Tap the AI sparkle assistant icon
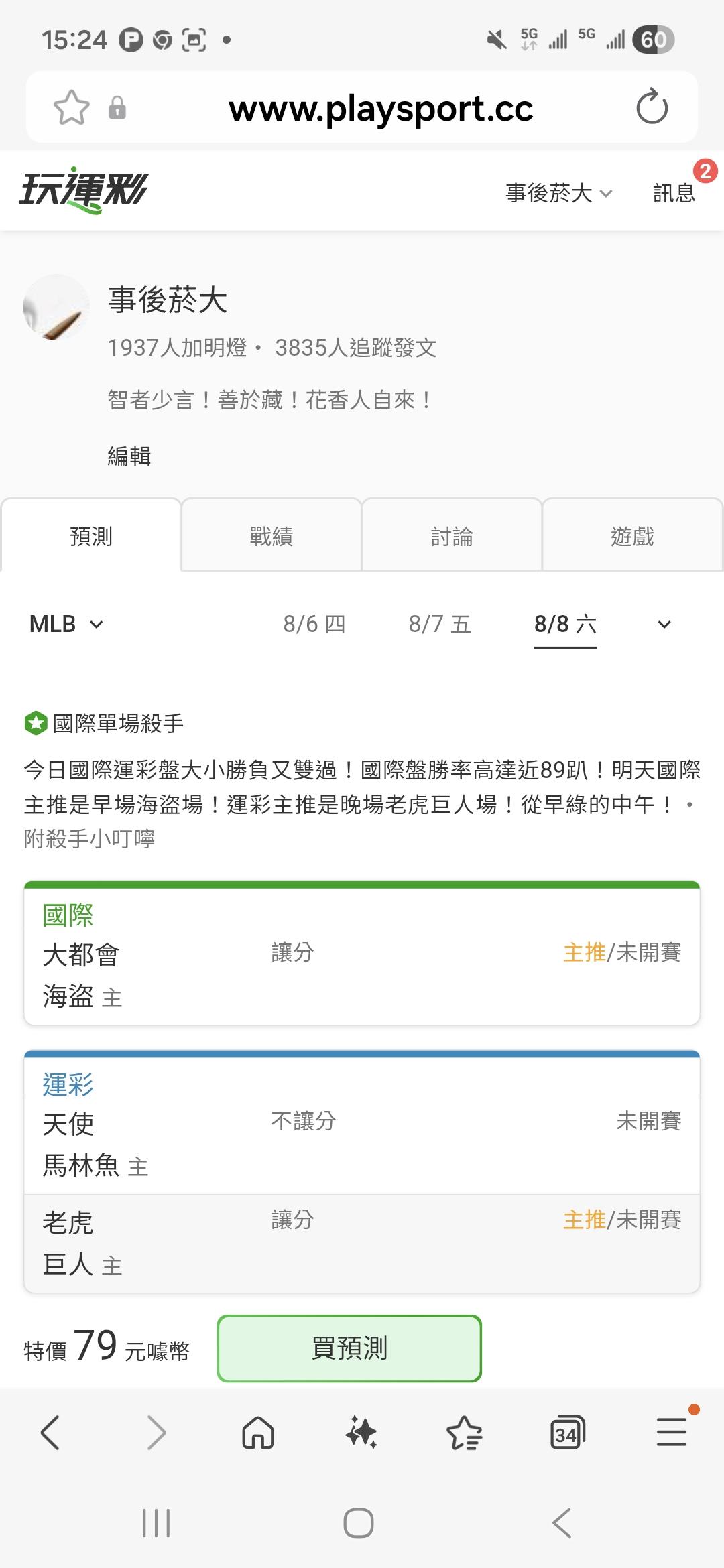This screenshot has height=1568, width=724. 361,1433
